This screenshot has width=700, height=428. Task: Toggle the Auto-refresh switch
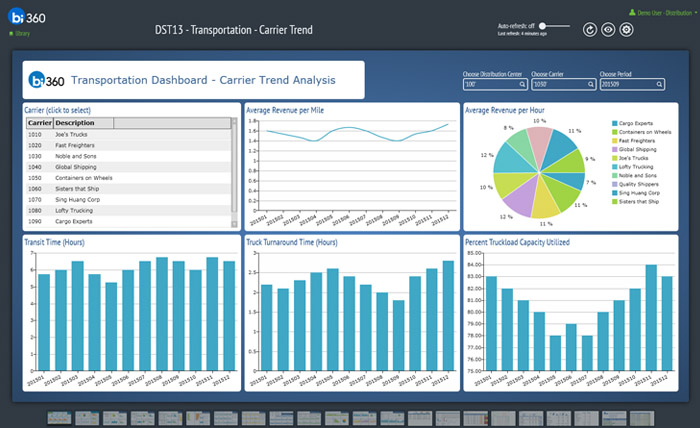click(554, 26)
